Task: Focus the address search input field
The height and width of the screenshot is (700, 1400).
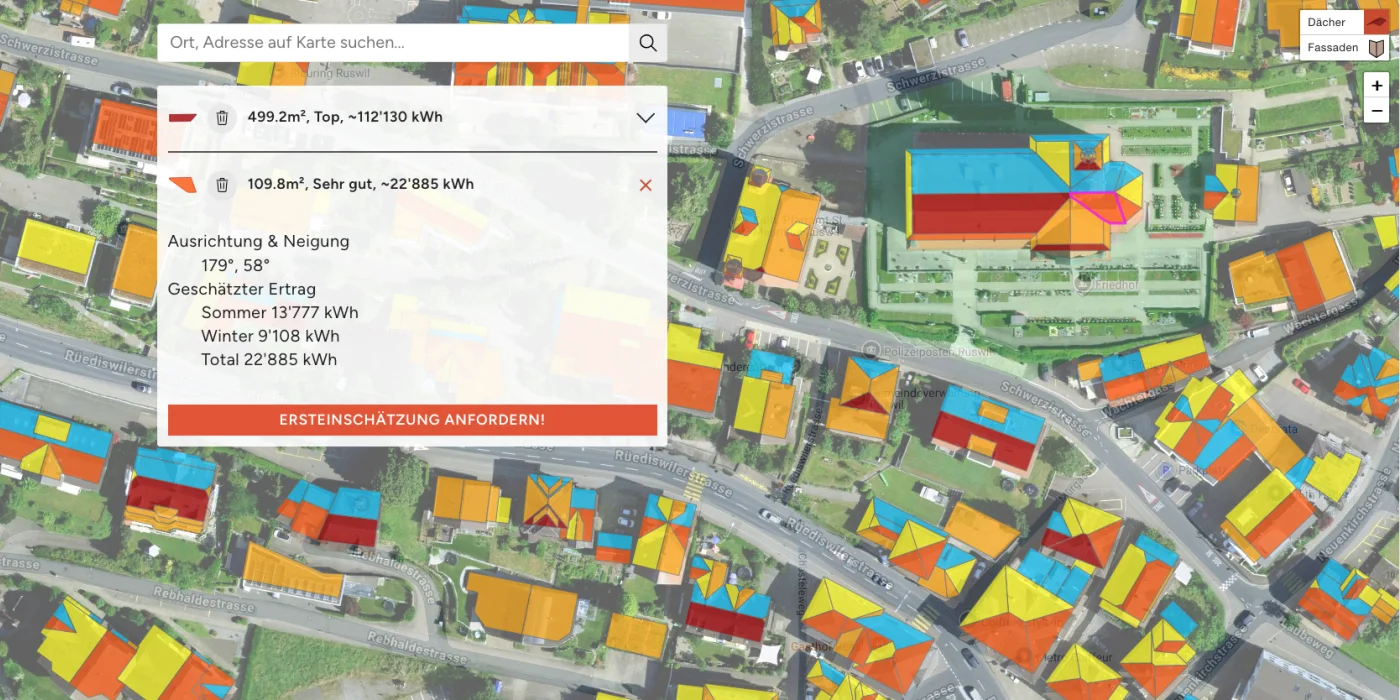Action: pos(393,43)
